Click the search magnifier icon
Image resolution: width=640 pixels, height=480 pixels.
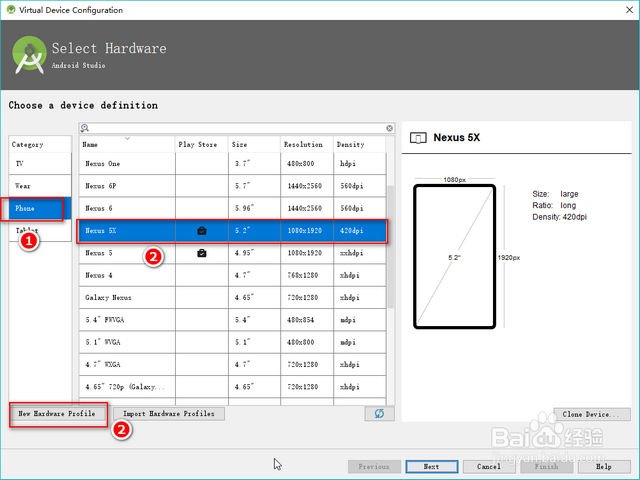84,128
